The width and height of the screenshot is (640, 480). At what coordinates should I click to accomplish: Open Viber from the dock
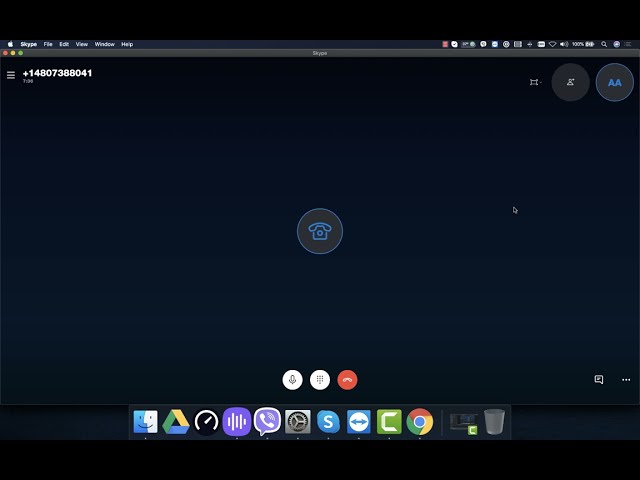coord(267,421)
